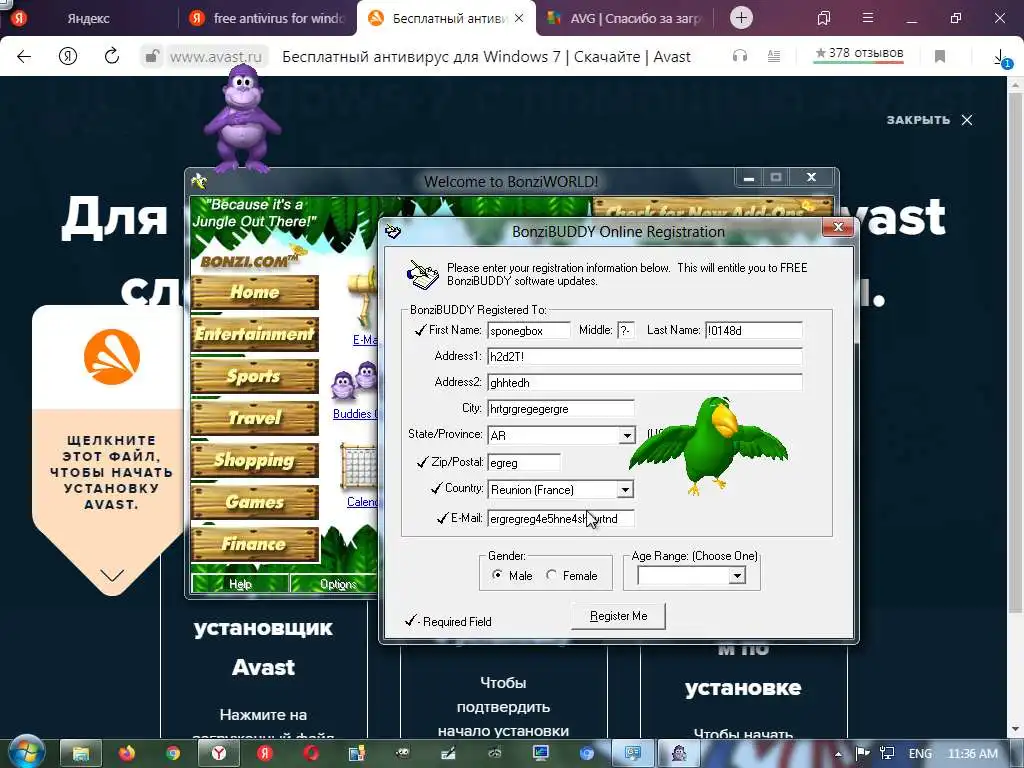Expand the orange Avast download chevron
Screen dimensions: 1024x768
112,575
